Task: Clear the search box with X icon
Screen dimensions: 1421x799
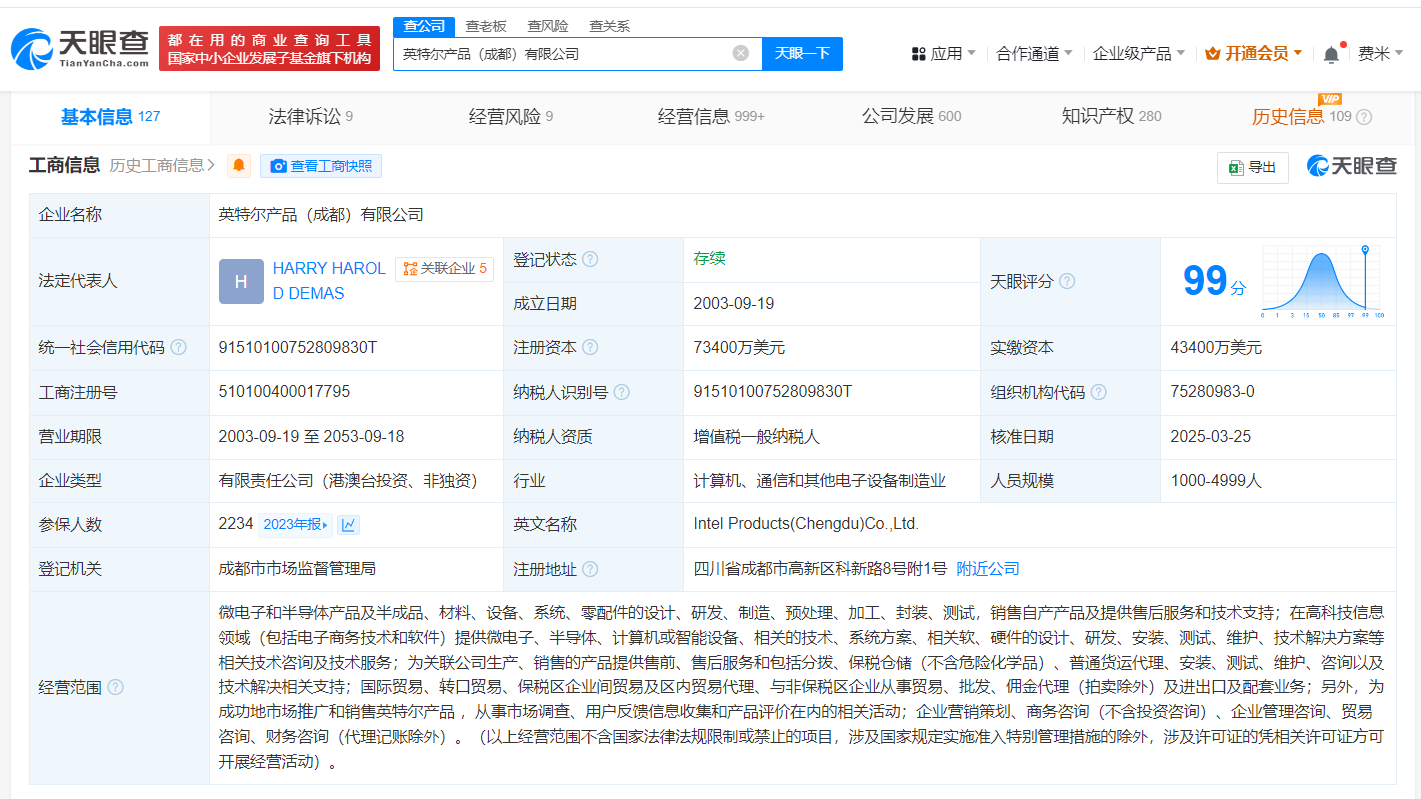Action: (x=740, y=54)
